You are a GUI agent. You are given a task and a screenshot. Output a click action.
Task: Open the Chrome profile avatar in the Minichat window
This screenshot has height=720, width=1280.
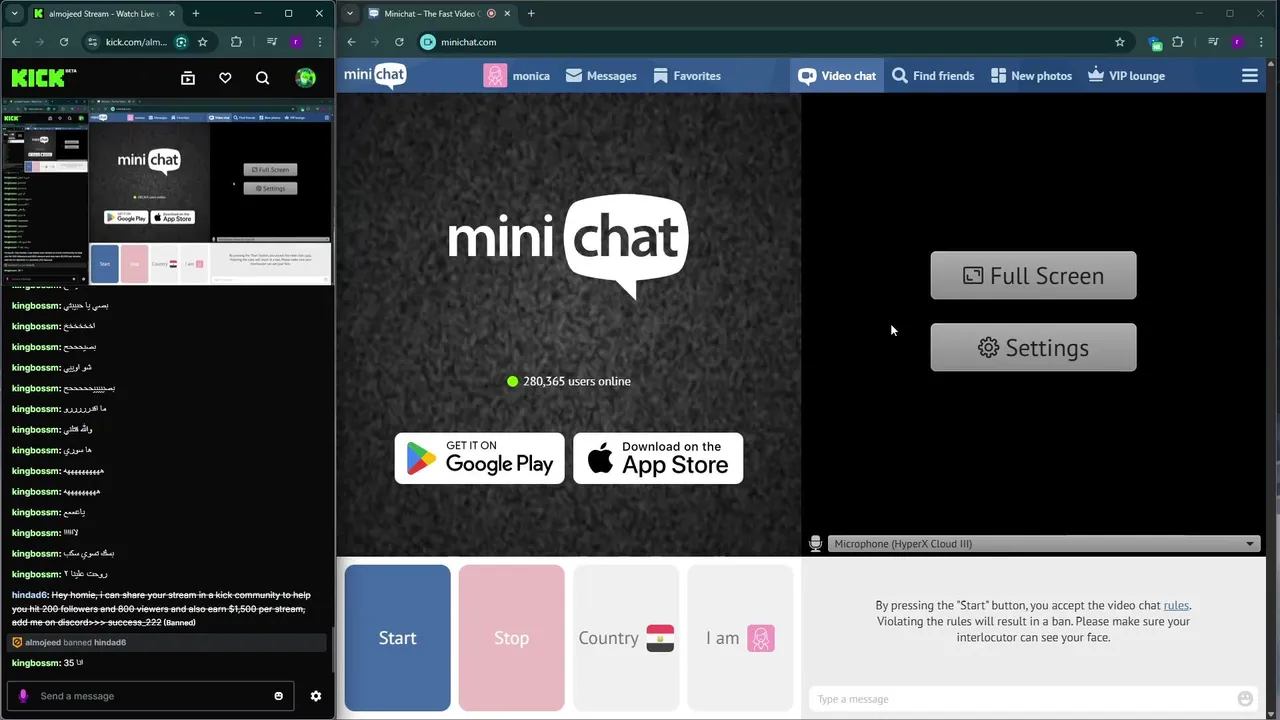click(1237, 42)
